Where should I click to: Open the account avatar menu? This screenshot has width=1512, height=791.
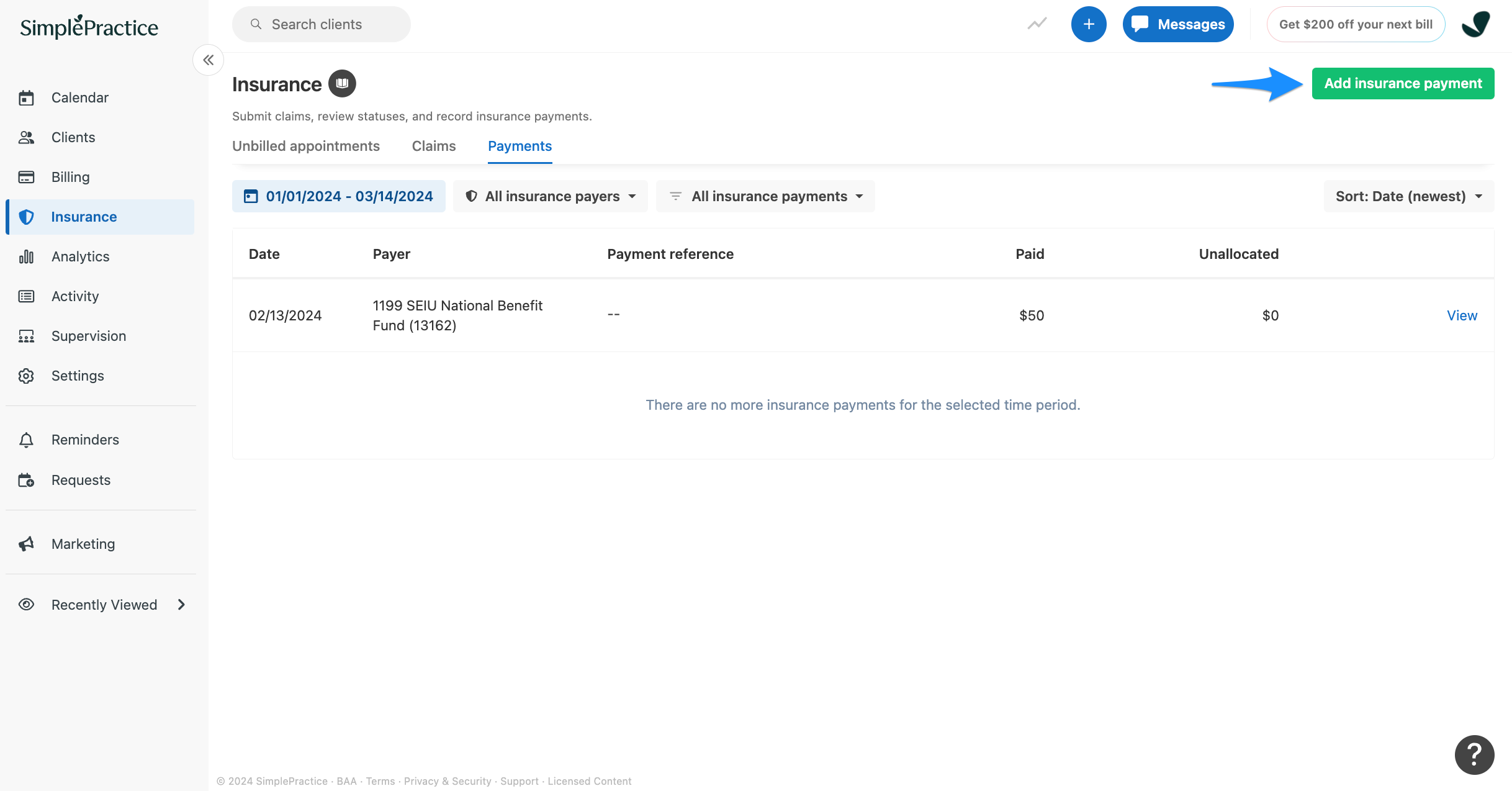pyautogui.click(x=1476, y=24)
